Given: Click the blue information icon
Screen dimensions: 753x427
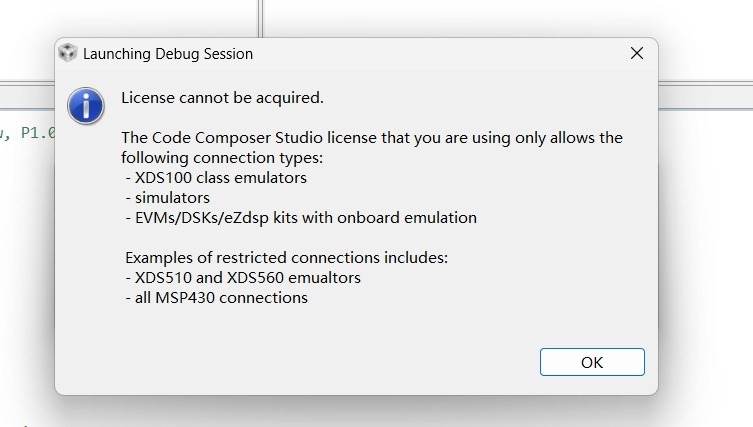Looking at the screenshot, I should (86, 103).
